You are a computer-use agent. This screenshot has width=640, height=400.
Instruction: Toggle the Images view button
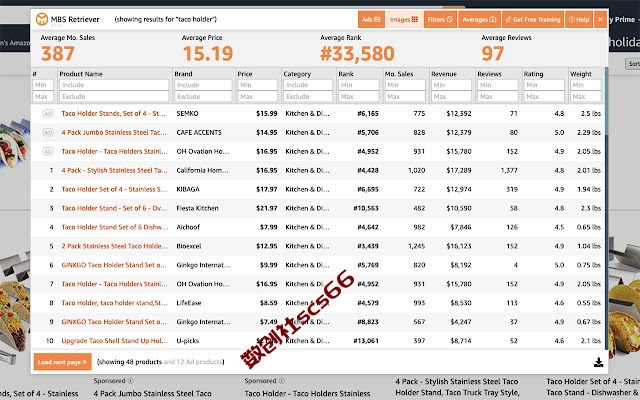[404, 19]
